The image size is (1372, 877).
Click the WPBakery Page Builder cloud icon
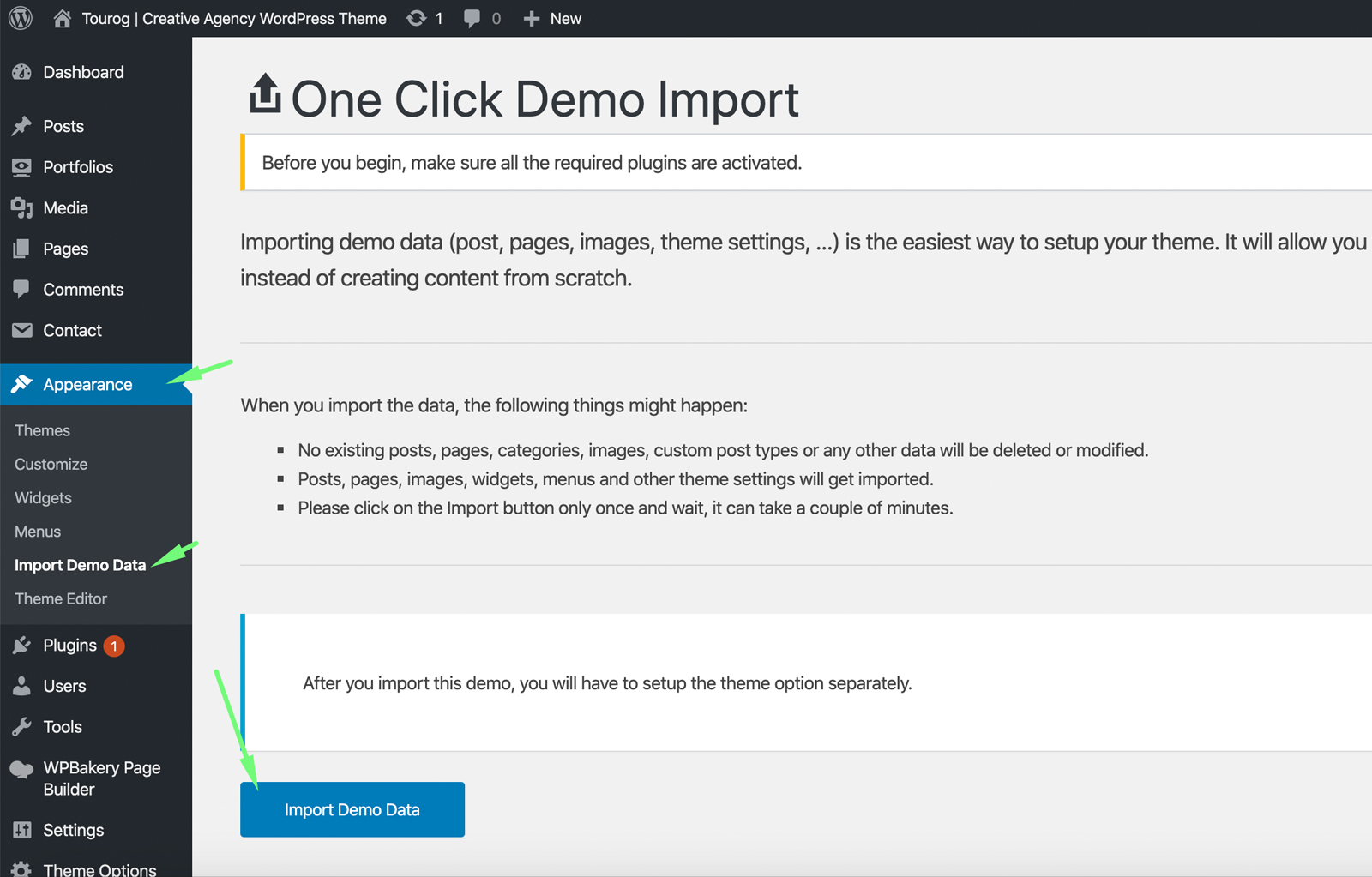(22, 769)
